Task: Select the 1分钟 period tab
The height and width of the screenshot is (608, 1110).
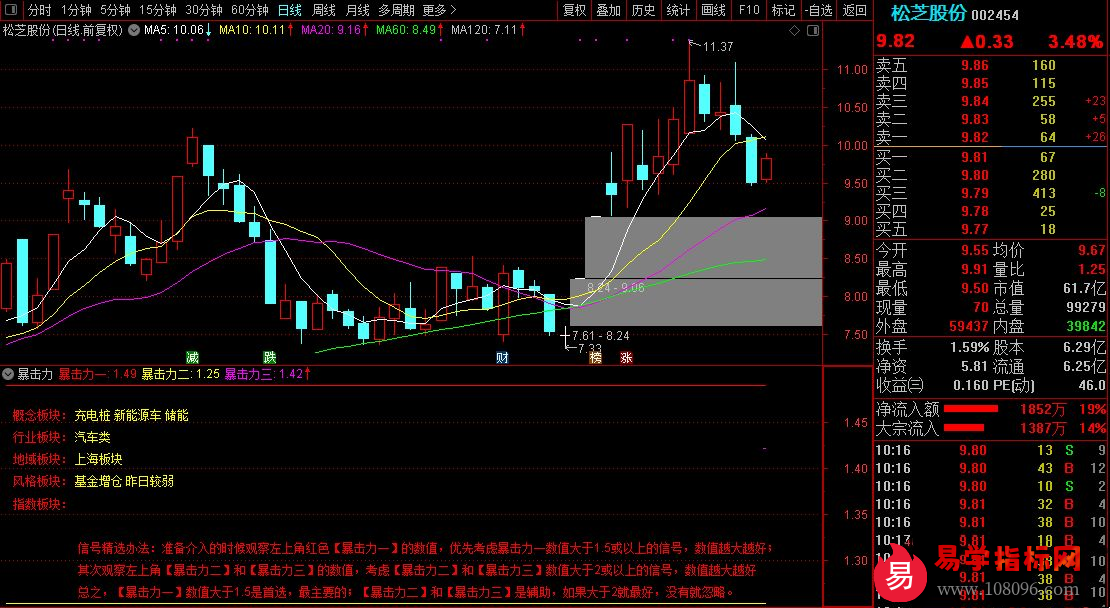Action: (76, 10)
